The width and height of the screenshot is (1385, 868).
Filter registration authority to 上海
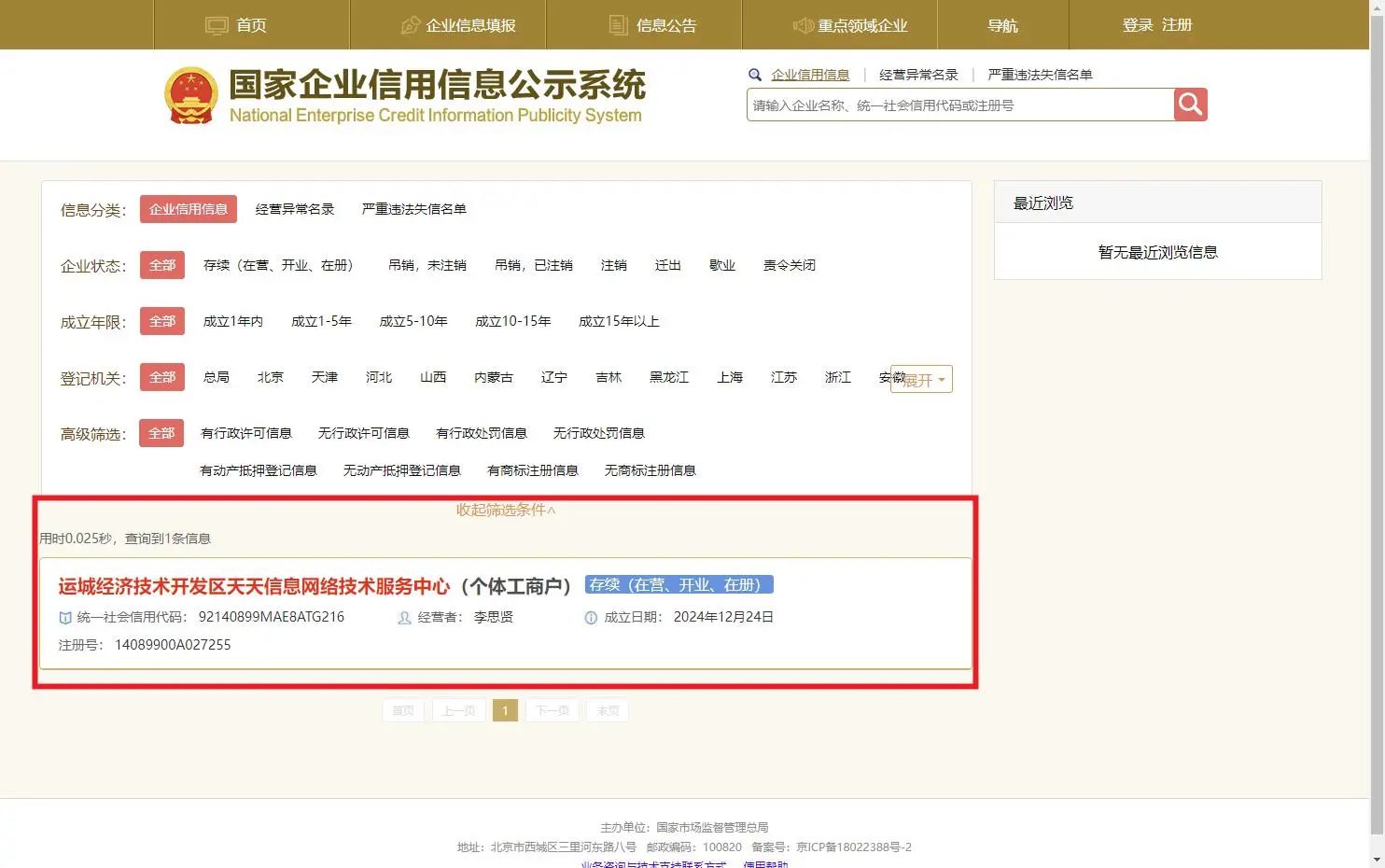pyautogui.click(x=730, y=377)
